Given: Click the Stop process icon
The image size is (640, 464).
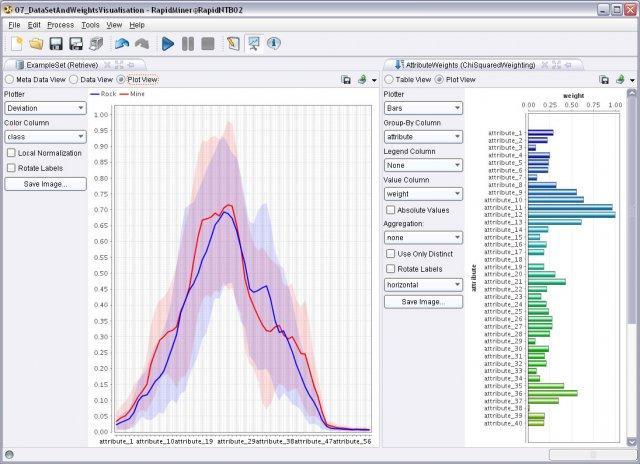Looking at the screenshot, I should tap(207, 44).
